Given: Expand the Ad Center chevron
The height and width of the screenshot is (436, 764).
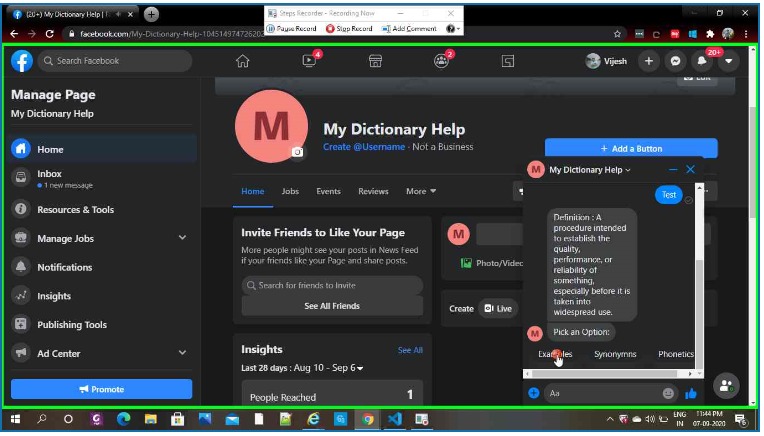Looking at the screenshot, I should pyautogui.click(x=182, y=353).
